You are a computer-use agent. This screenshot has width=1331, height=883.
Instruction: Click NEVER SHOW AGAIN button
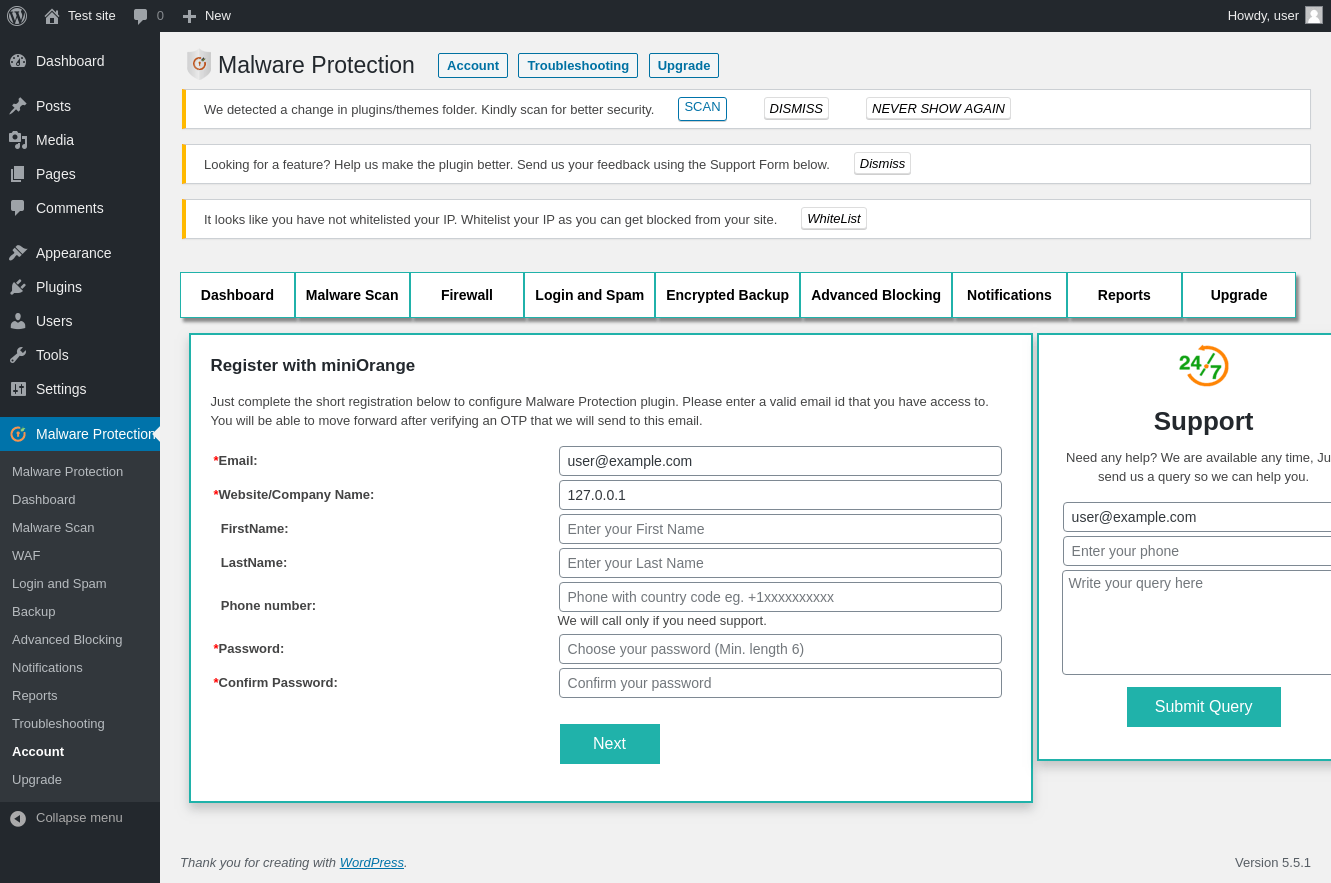pos(938,108)
